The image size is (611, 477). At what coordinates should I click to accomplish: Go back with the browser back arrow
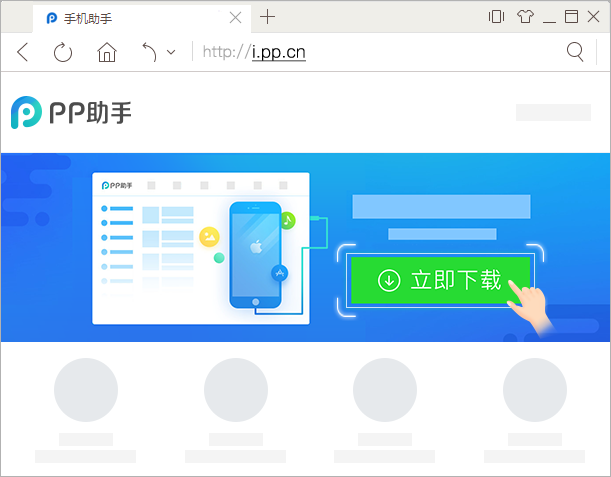[x=23, y=52]
